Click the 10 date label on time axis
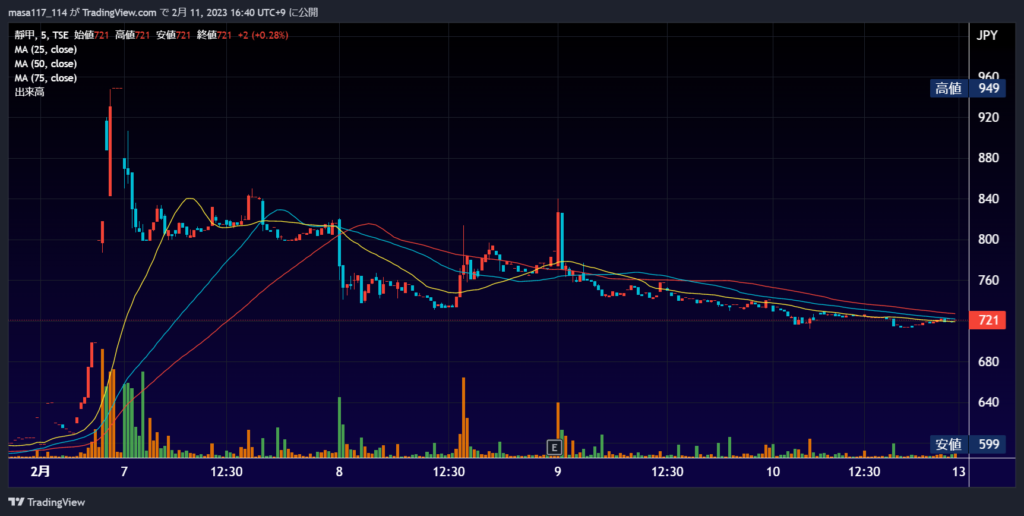The height and width of the screenshot is (516, 1024). [773, 472]
